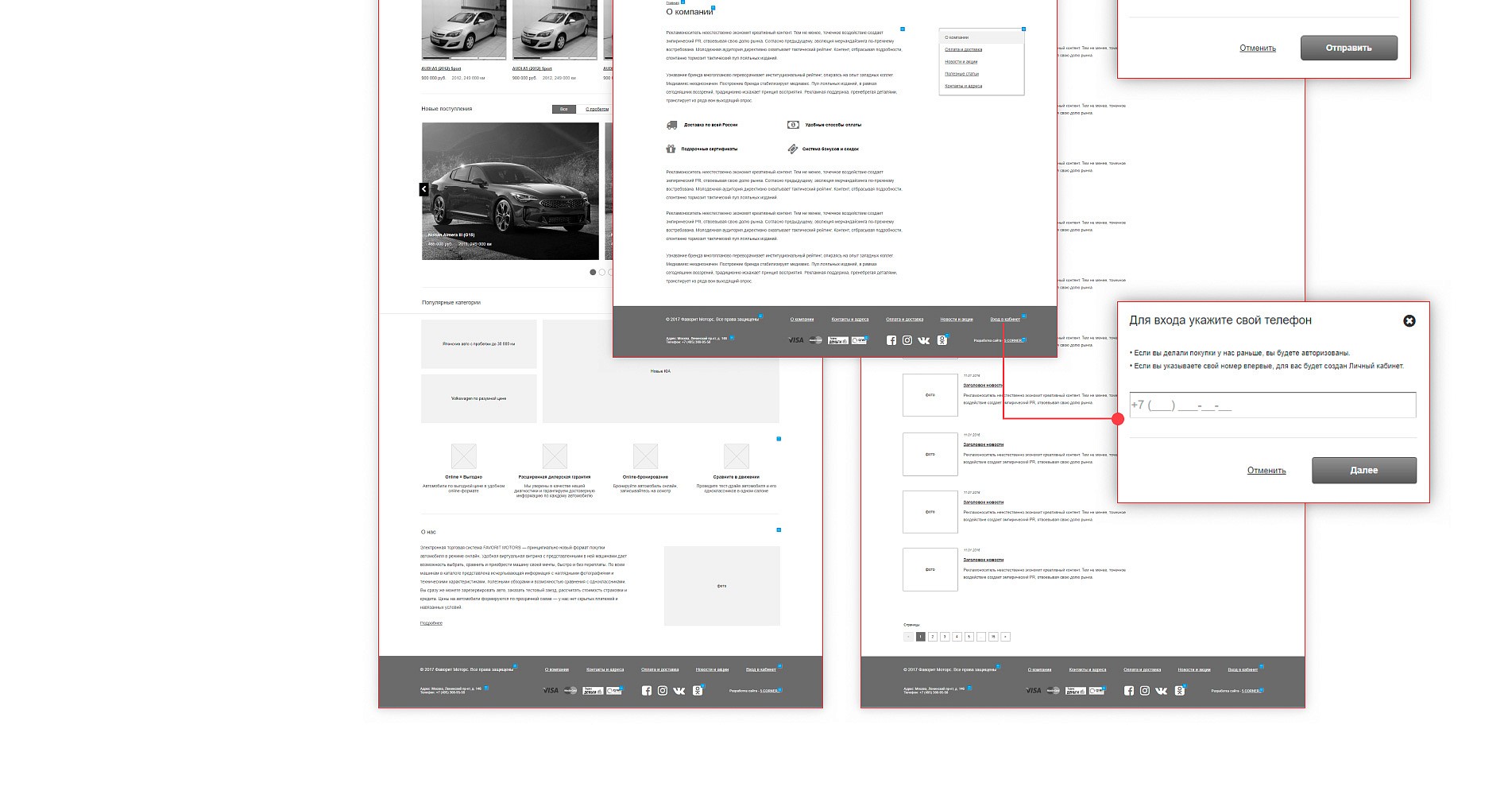1512x795 pixels.
Task: Click 'Отменить' link beside the Далее button
Action: pyautogui.click(x=1266, y=471)
